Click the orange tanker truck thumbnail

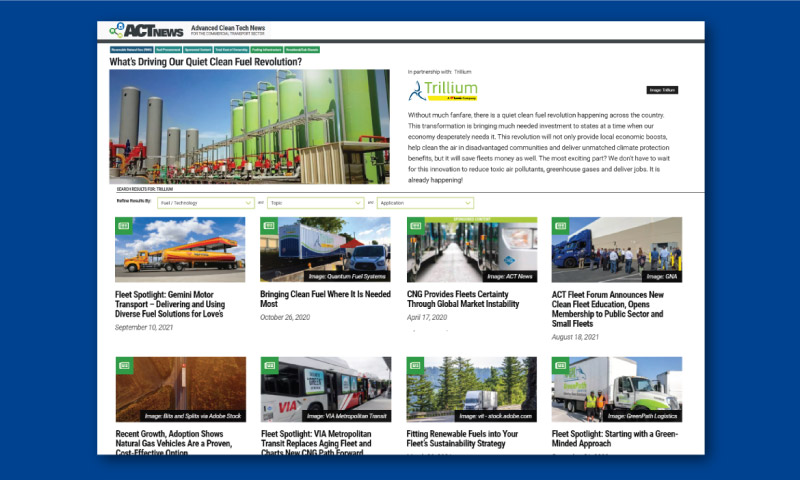180,249
